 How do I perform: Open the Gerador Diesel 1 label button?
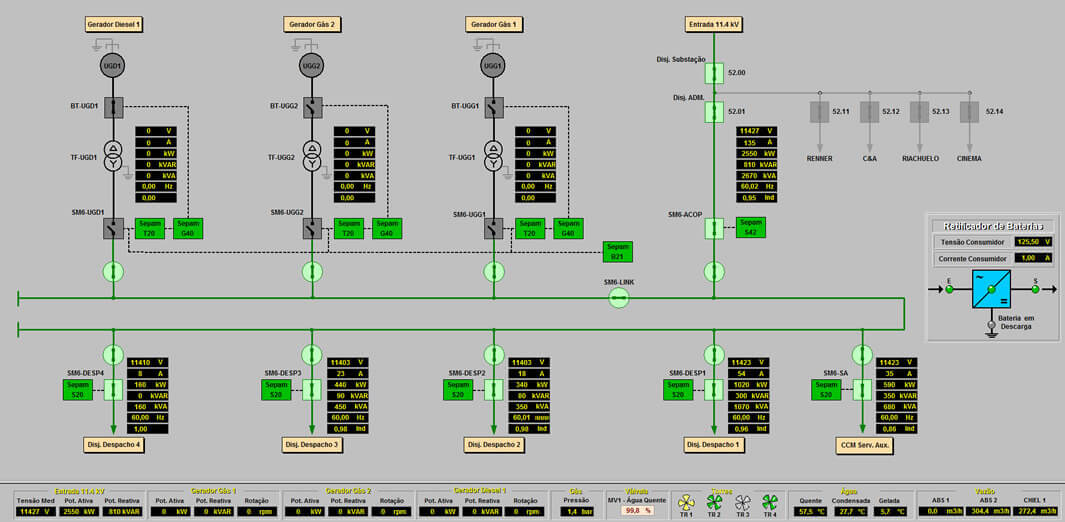(x=113, y=23)
